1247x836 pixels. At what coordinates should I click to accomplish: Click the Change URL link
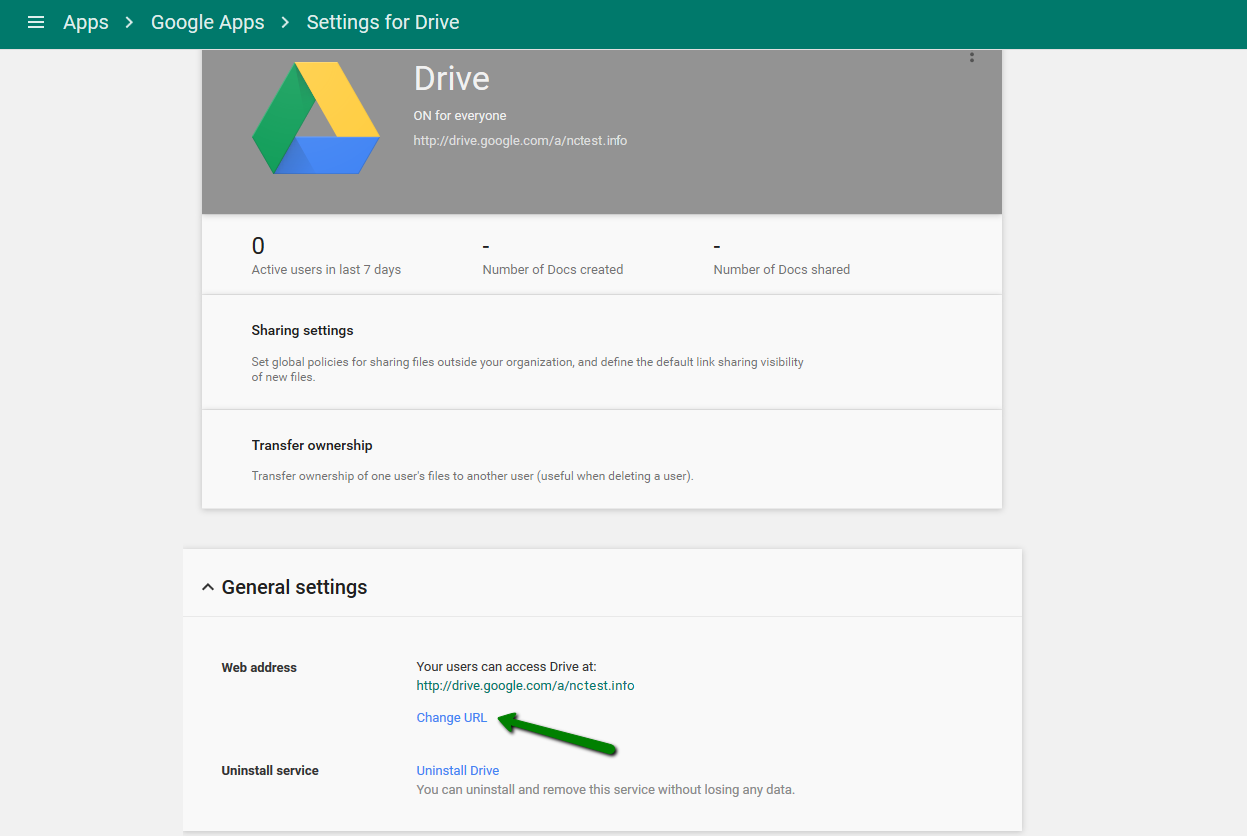coord(452,718)
